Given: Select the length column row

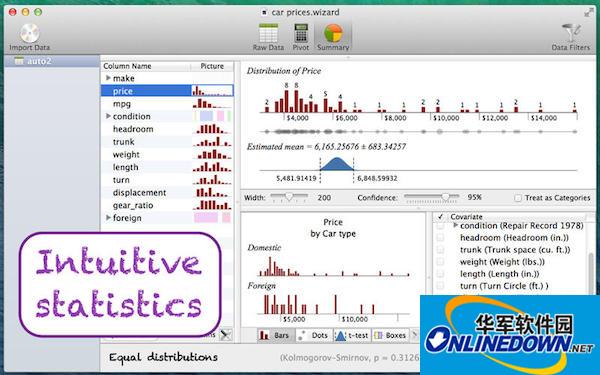Looking at the screenshot, I should [167, 167].
